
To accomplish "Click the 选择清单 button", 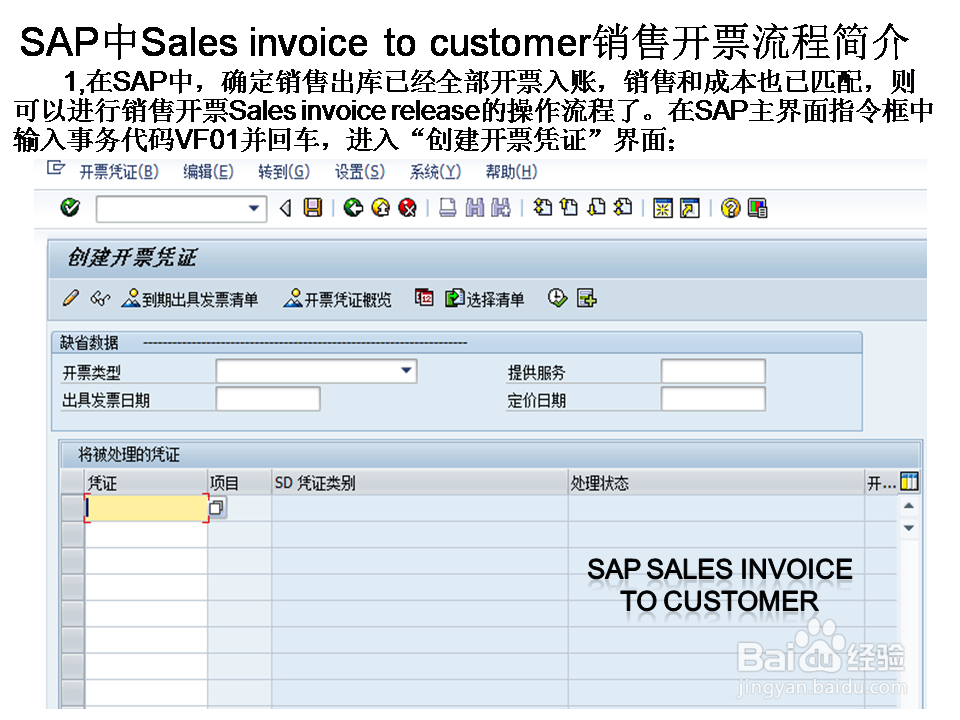I will click(484, 299).
